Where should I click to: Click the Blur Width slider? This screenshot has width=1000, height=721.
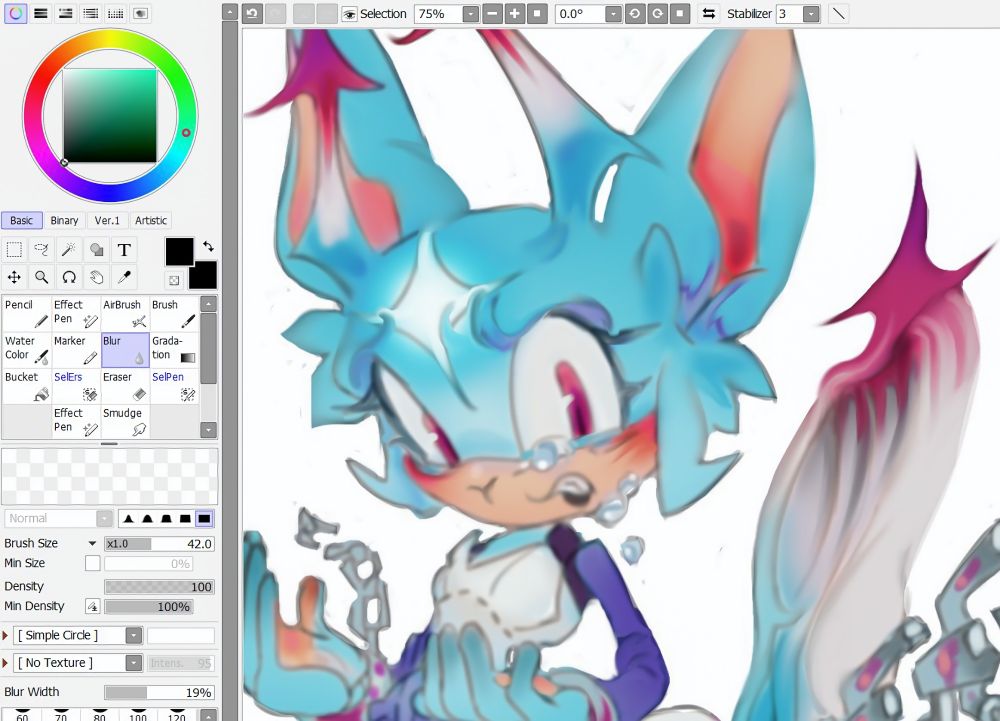pos(159,692)
